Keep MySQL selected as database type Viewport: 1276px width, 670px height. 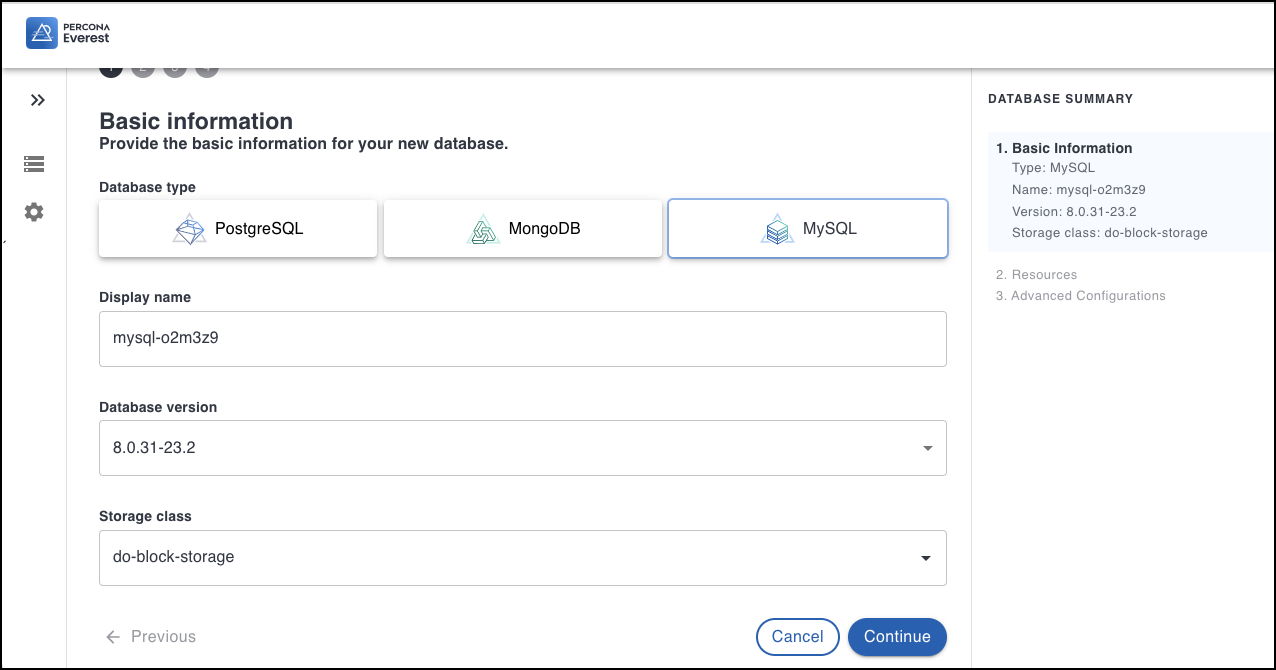tap(807, 228)
